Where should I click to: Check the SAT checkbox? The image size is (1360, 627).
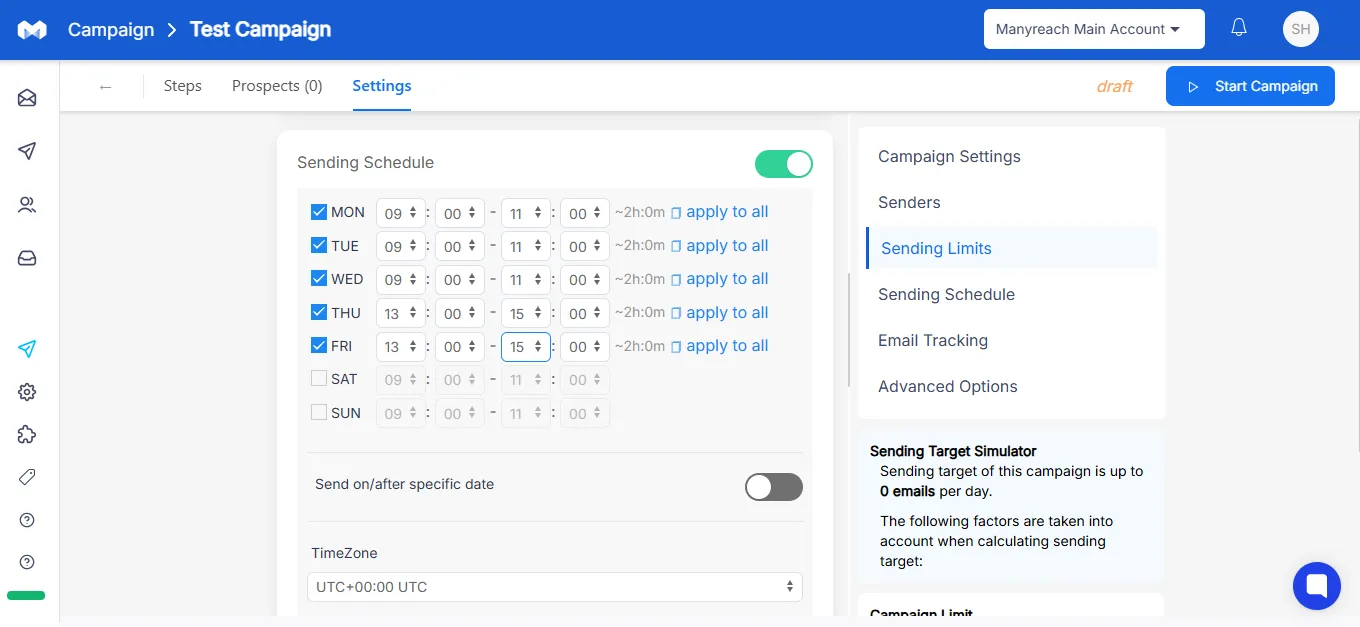[x=319, y=378]
